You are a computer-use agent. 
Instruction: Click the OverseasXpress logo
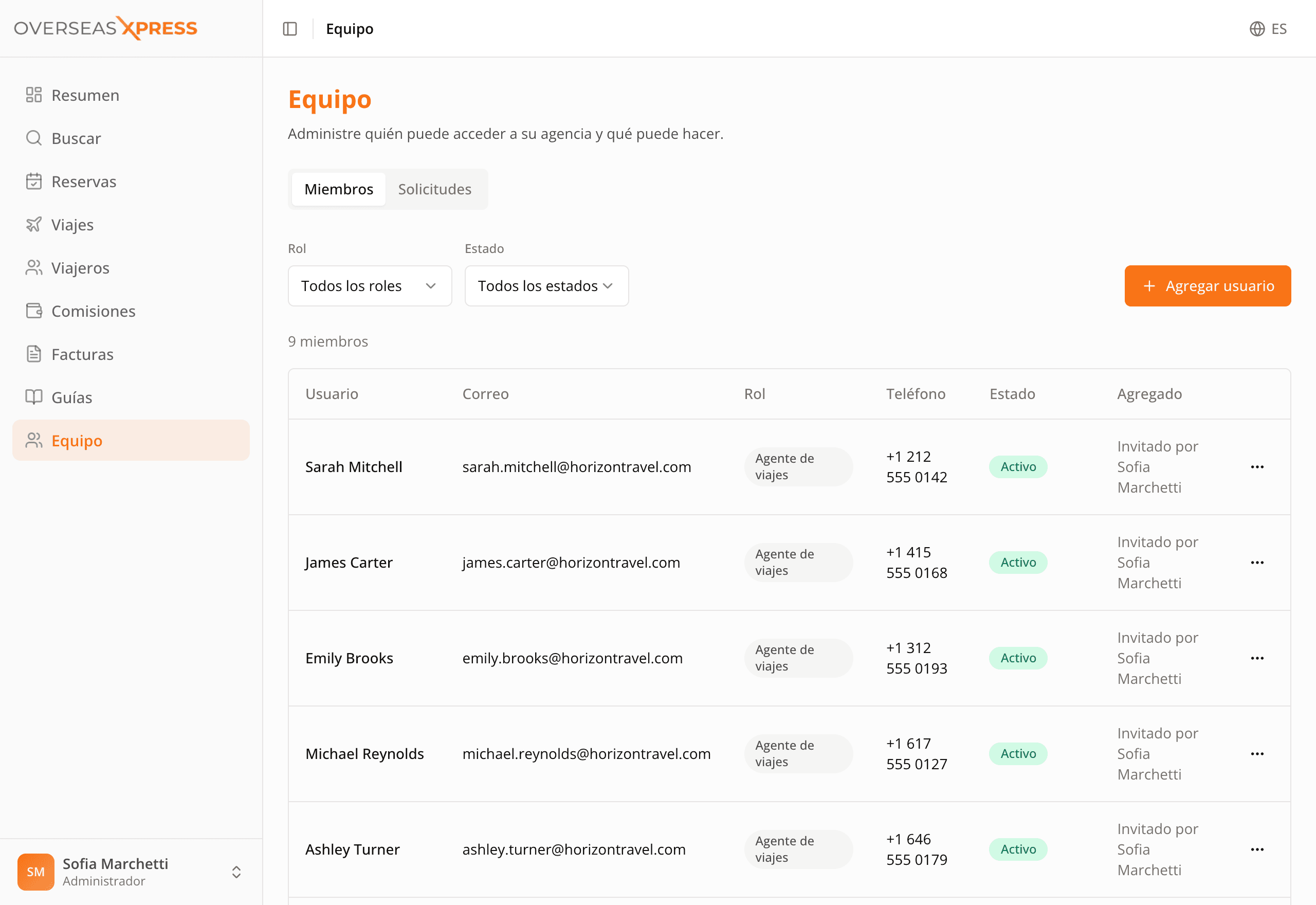click(105, 28)
